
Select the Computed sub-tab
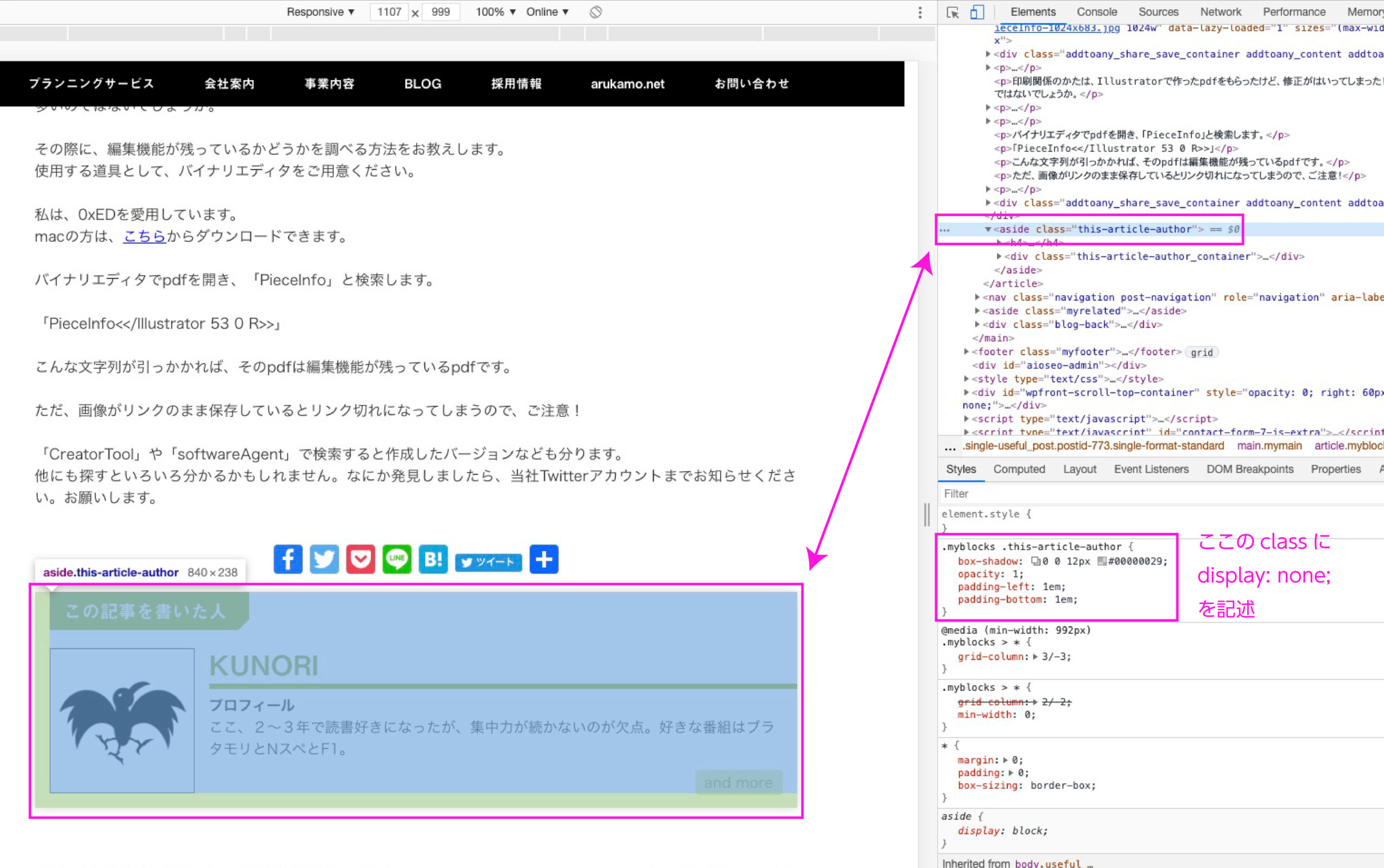click(x=1019, y=470)
